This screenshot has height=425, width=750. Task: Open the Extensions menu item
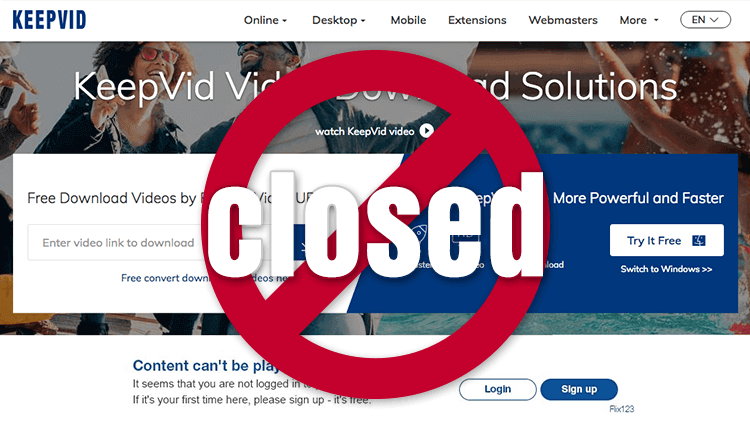tap(477, 20)
